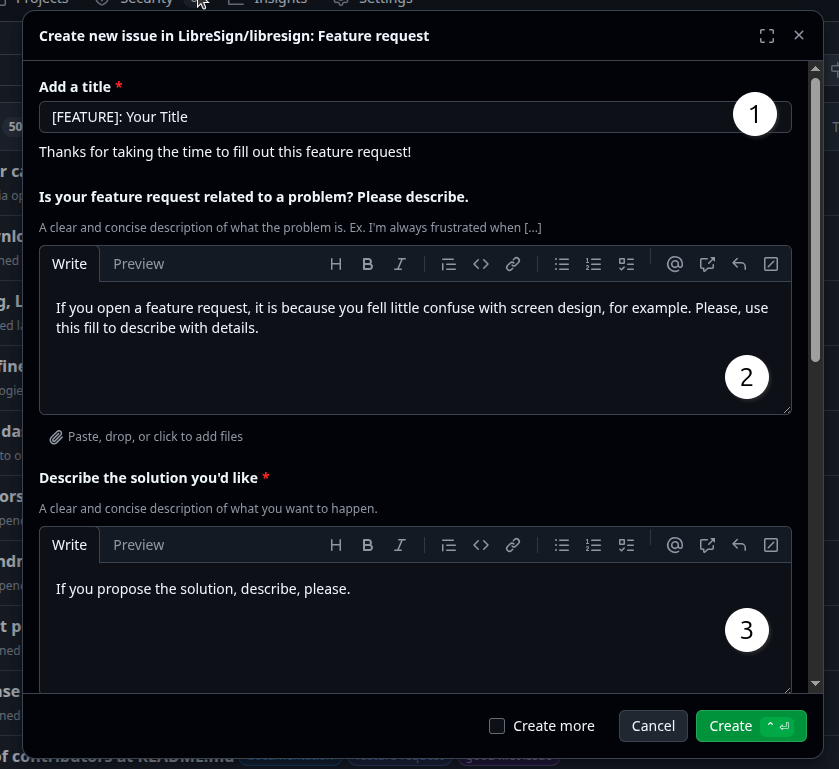Mention a user in problem description toolbar
The image size is (839, 769).
tap(675, 264)
